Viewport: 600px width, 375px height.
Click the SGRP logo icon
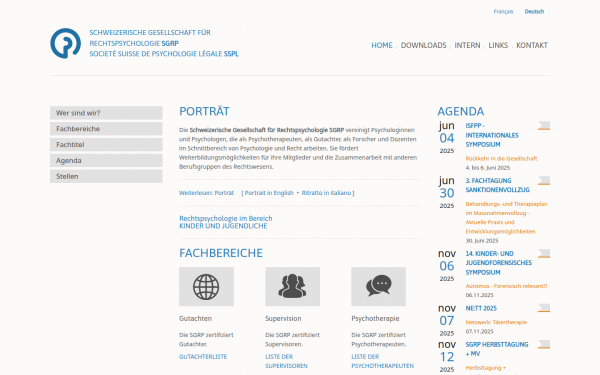[x=65, y=43]
